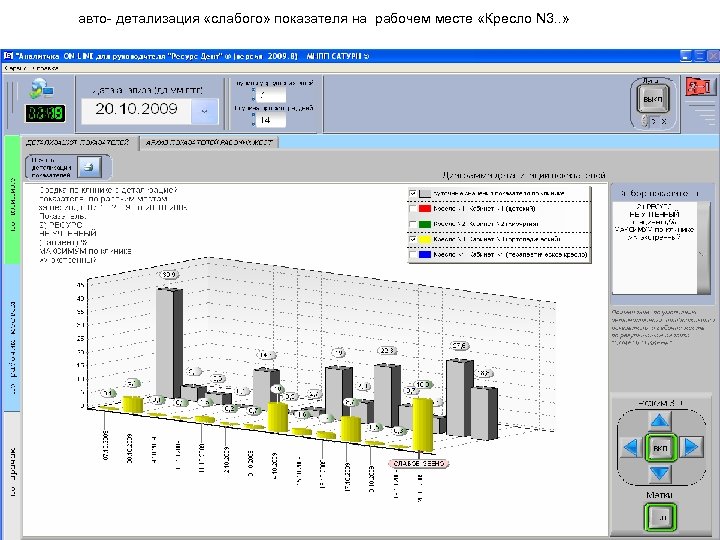Screen dimensions: 720x540
Task: Toggle the yellow Кресло 3 series checkbox
Action: point(413,239)
